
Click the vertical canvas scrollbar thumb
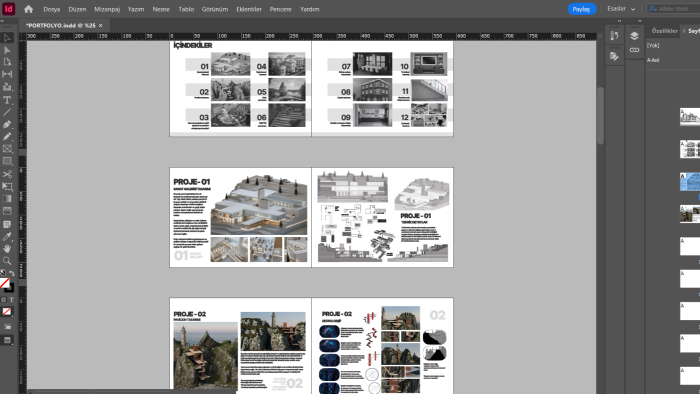tap(600, 115)
